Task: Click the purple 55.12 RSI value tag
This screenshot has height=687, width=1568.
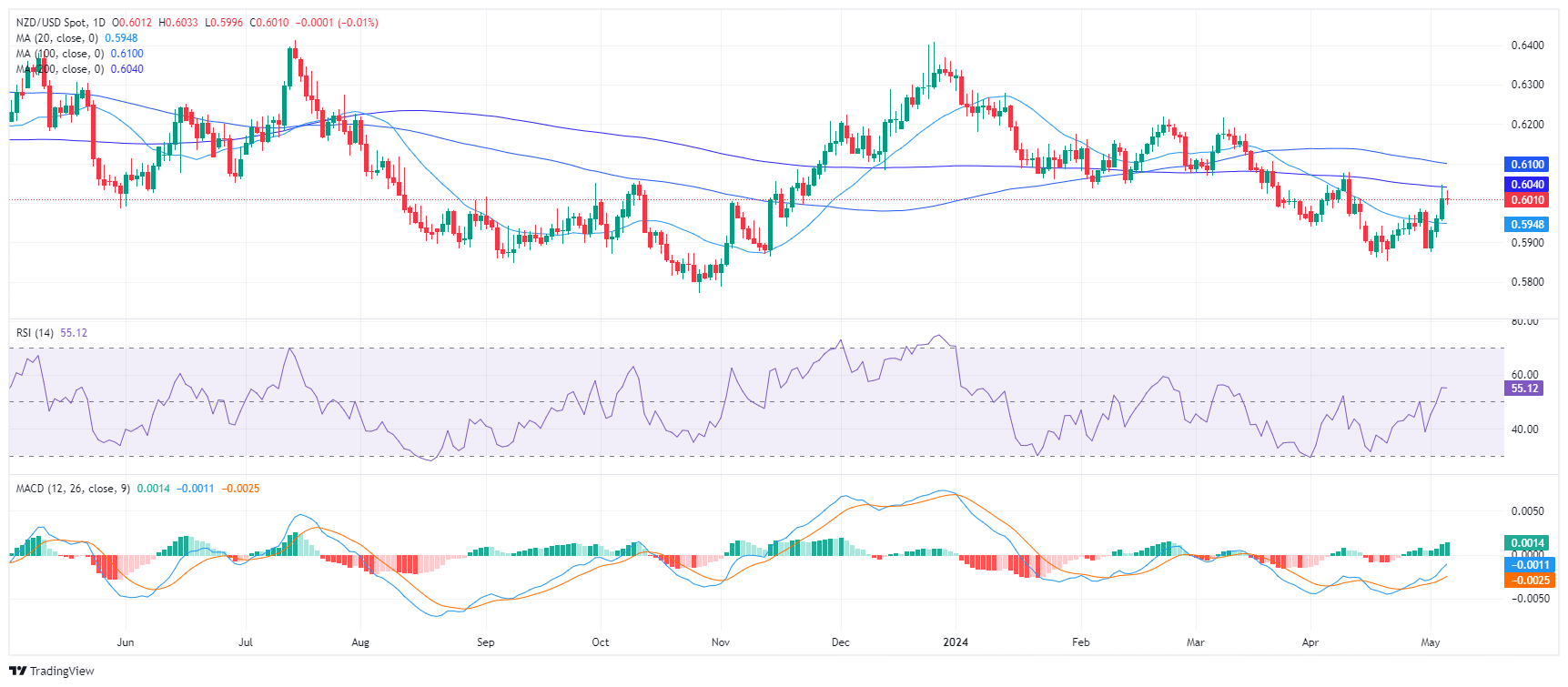Action: click(x=1524, y=389)
